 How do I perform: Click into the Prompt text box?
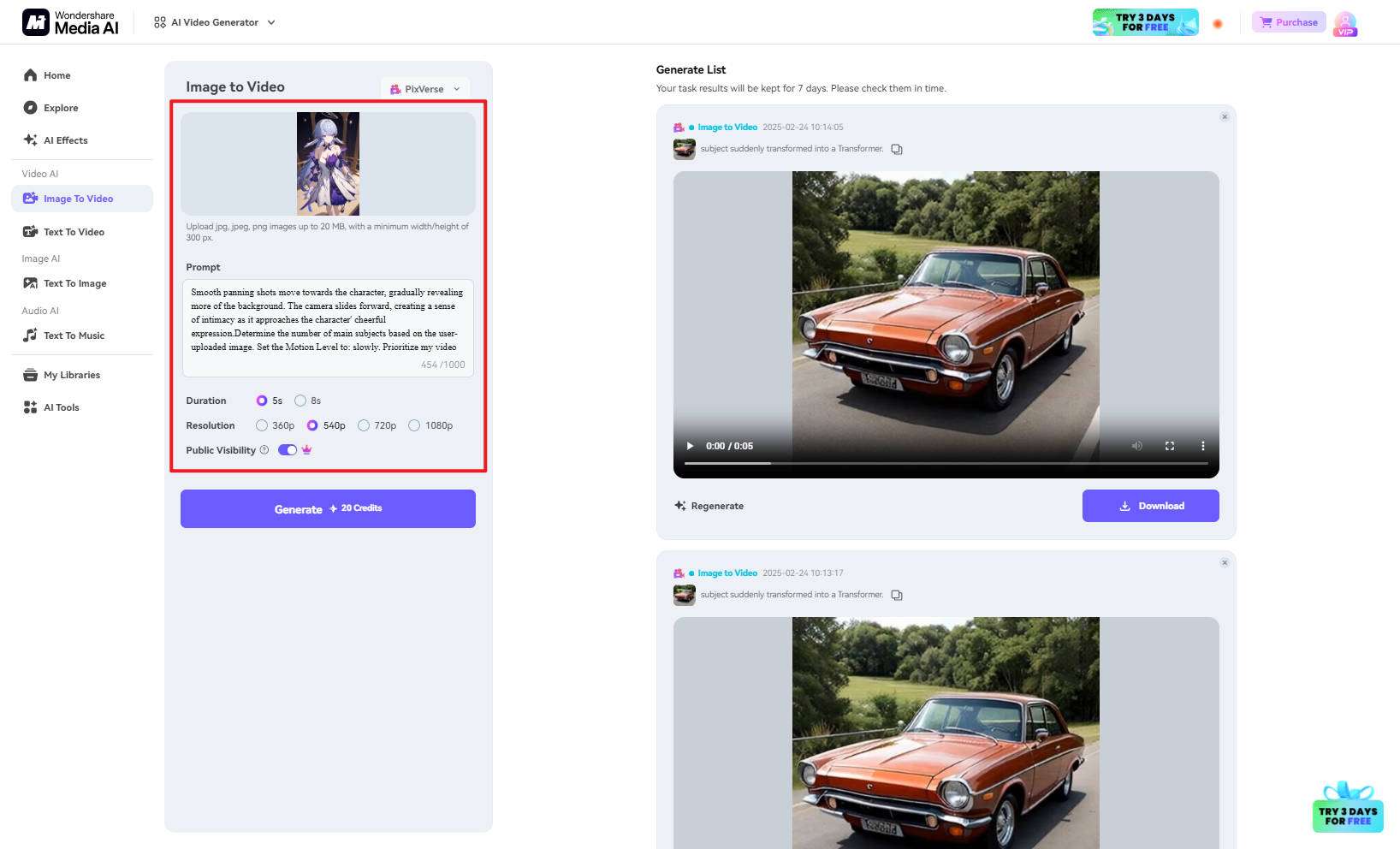pyautogui.click(x=328, y=328)
